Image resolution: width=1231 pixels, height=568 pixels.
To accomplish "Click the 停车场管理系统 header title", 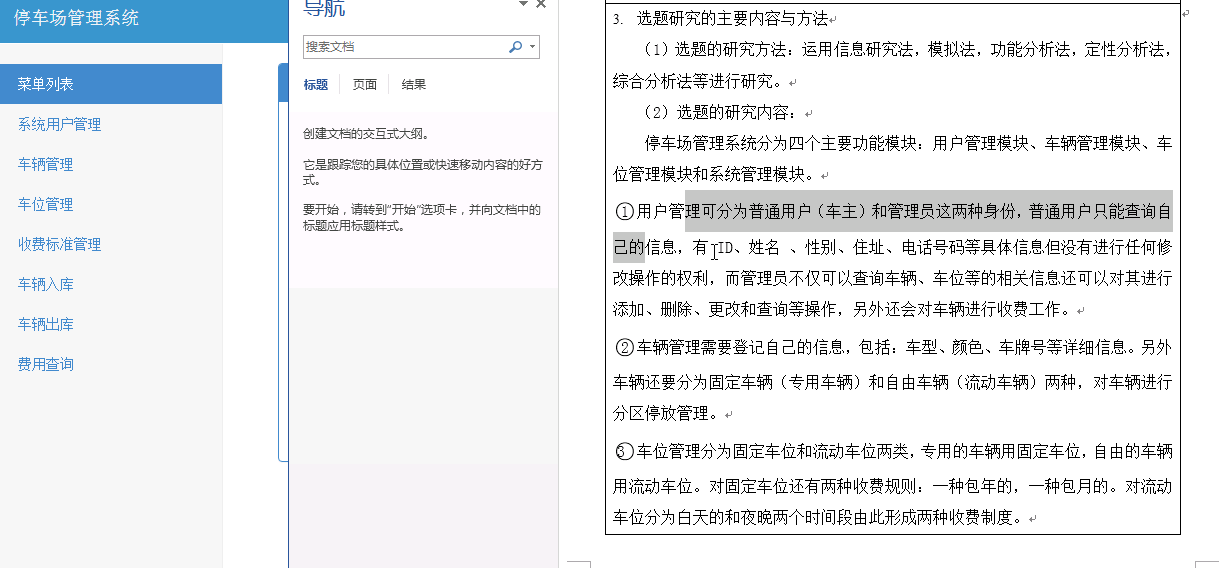I will [x=77, y=18].
